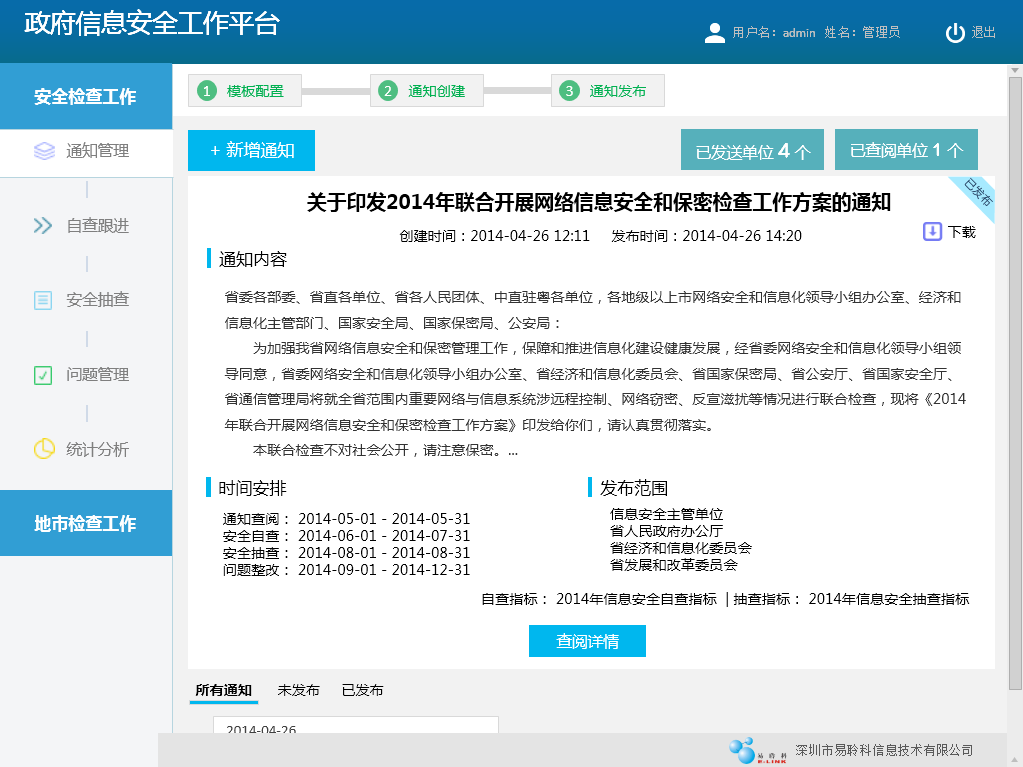Switch to the 未发布 tab
1023x767 pixels.
[x=298, y=690]
